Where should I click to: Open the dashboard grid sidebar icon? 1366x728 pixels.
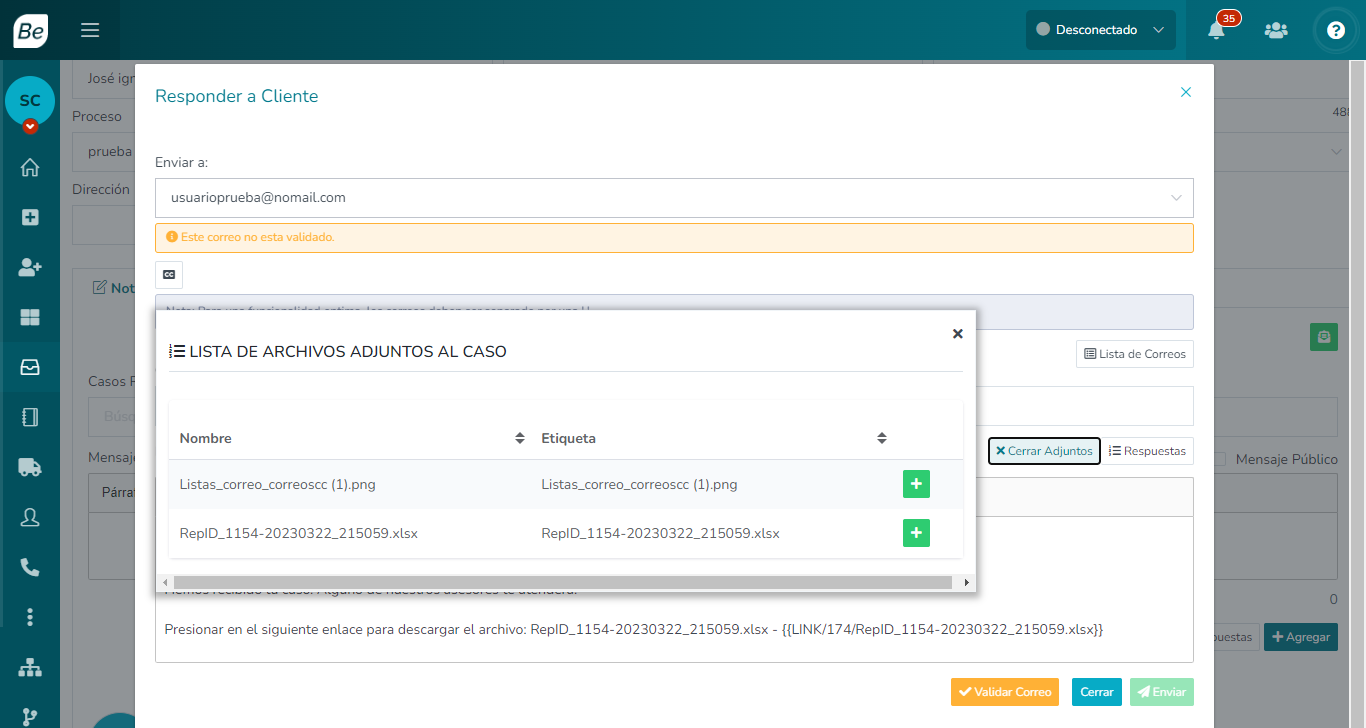pos(30,317)
